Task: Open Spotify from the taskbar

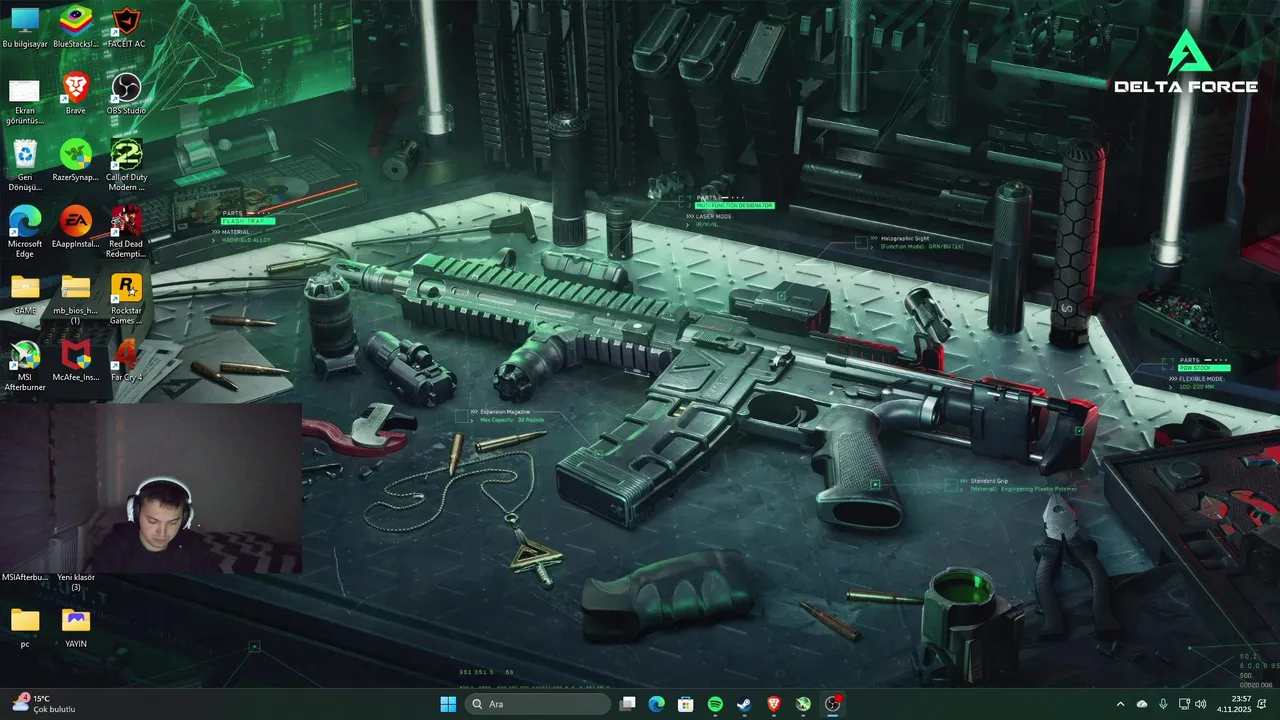Action: click(715, 704)
